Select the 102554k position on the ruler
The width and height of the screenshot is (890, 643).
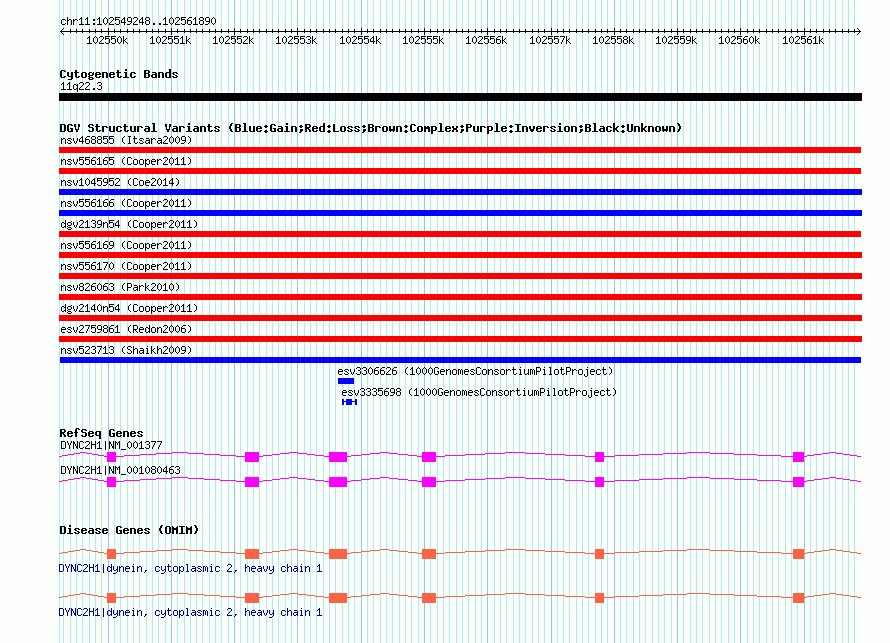[x=360, y=40]
